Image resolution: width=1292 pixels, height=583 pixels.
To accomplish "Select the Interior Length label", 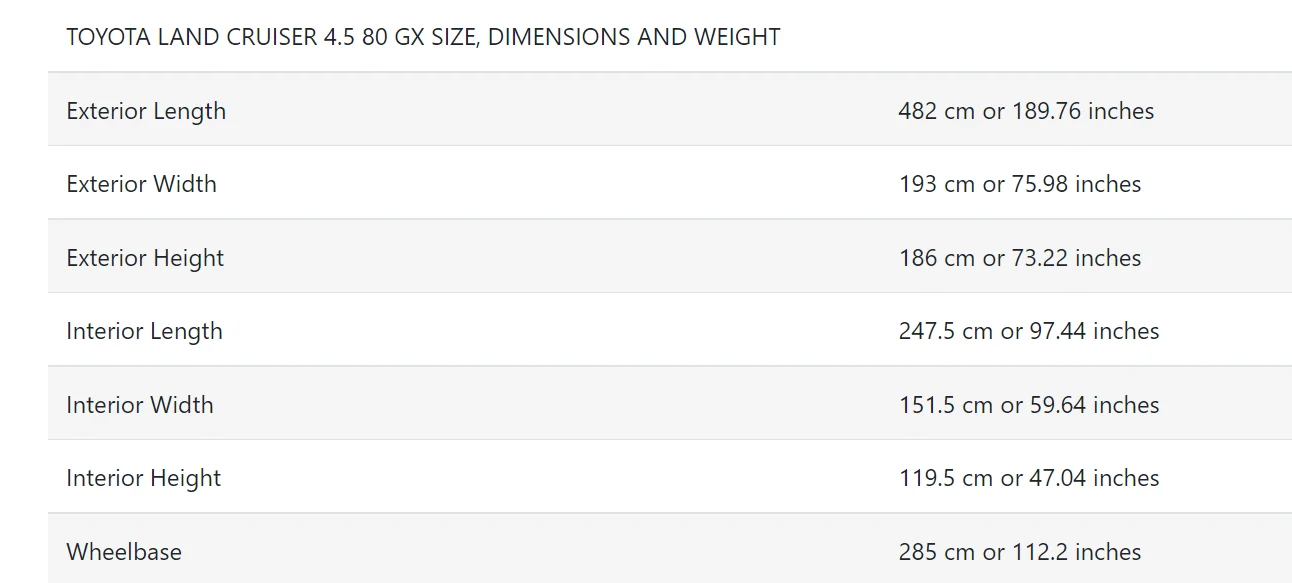I will pyautogui.click(x=144, y=331).
